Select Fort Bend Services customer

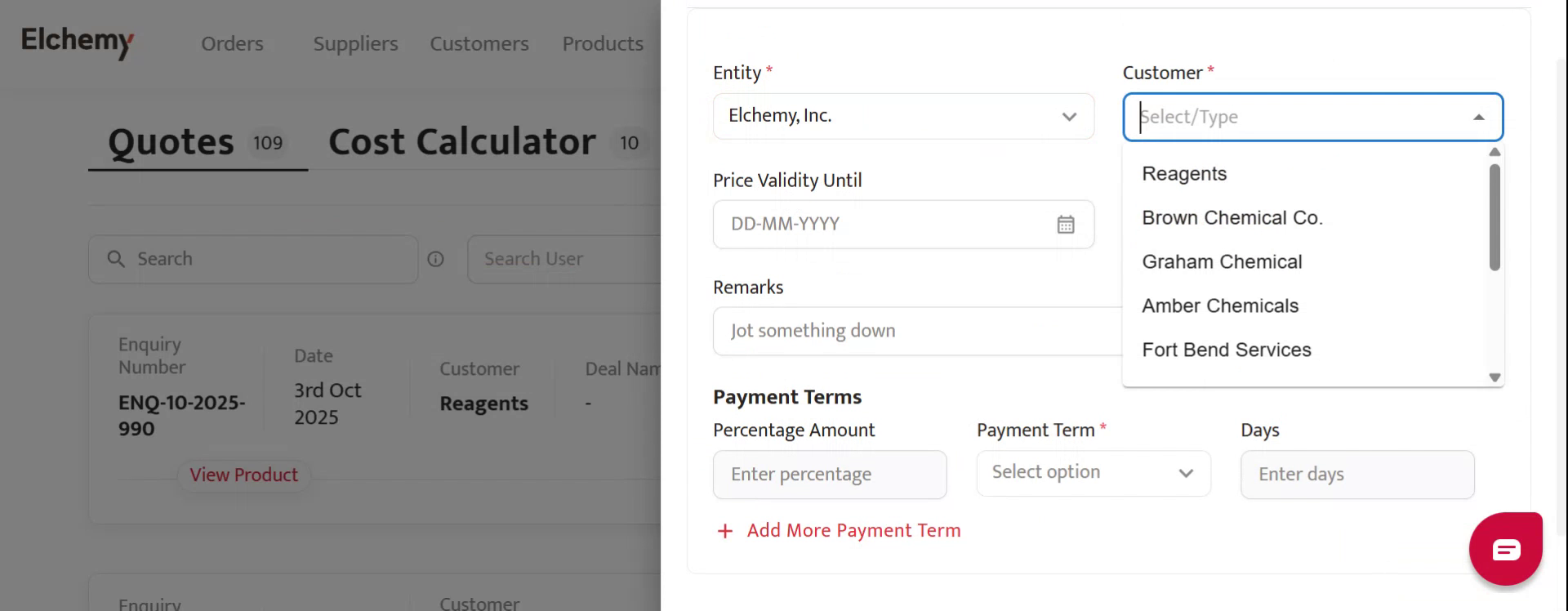pos(1226,350)
